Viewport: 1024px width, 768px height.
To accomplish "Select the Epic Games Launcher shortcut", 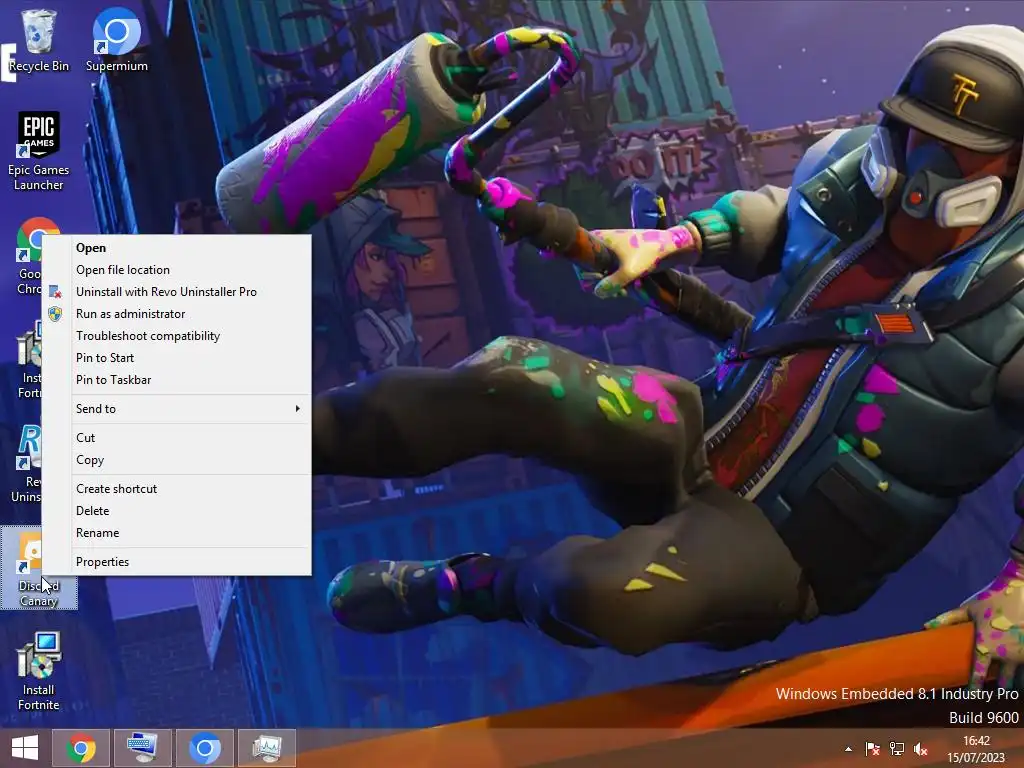I will [x=39, y=152].
